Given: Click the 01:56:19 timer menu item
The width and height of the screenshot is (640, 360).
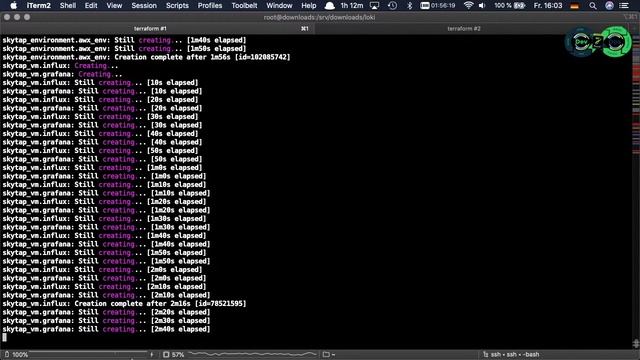Looking at the screenshot, I should [438, 6].
